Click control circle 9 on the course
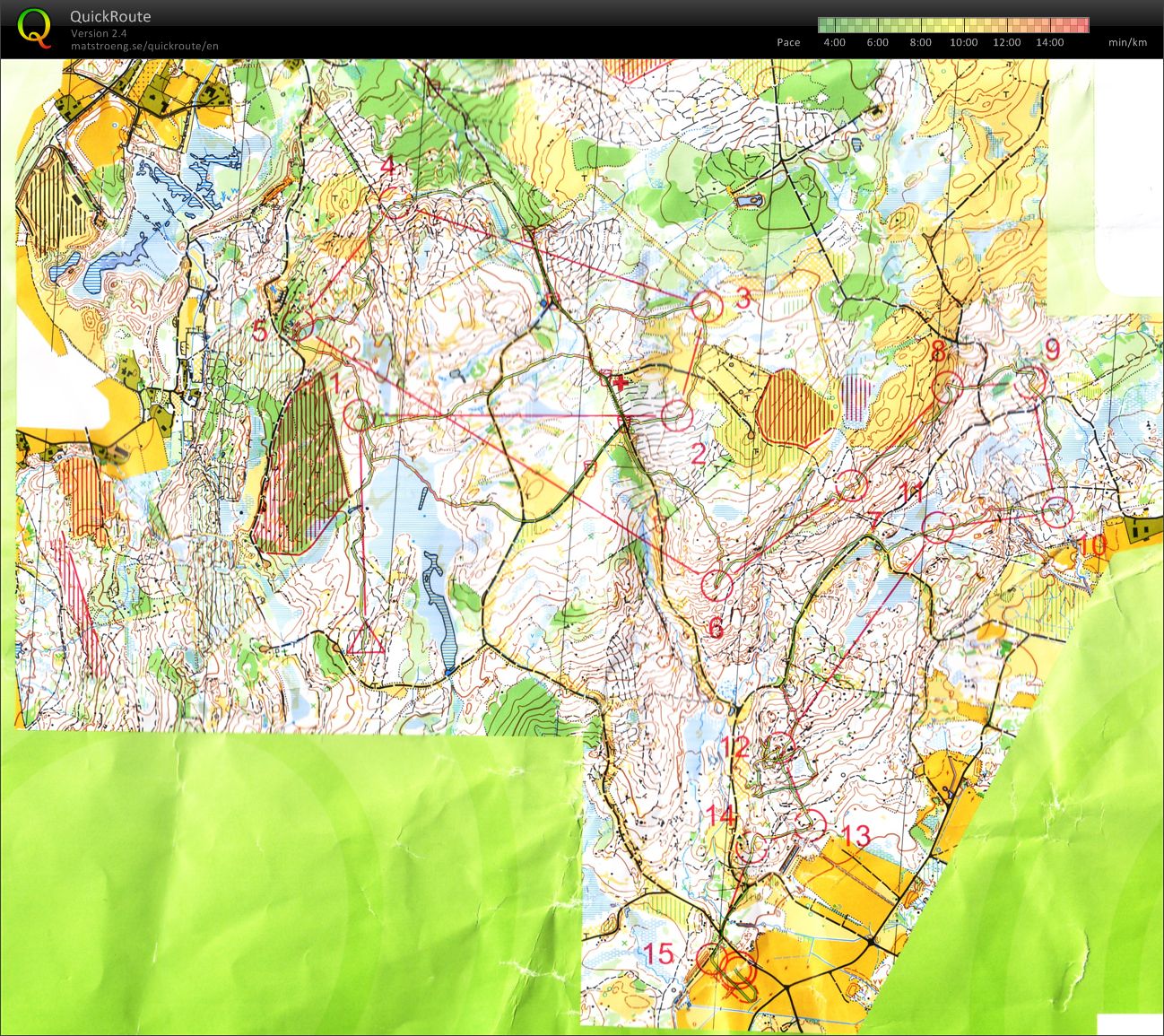Image resolution: width=1164 pixels, height=1036 pixels. click(1032, 382)
